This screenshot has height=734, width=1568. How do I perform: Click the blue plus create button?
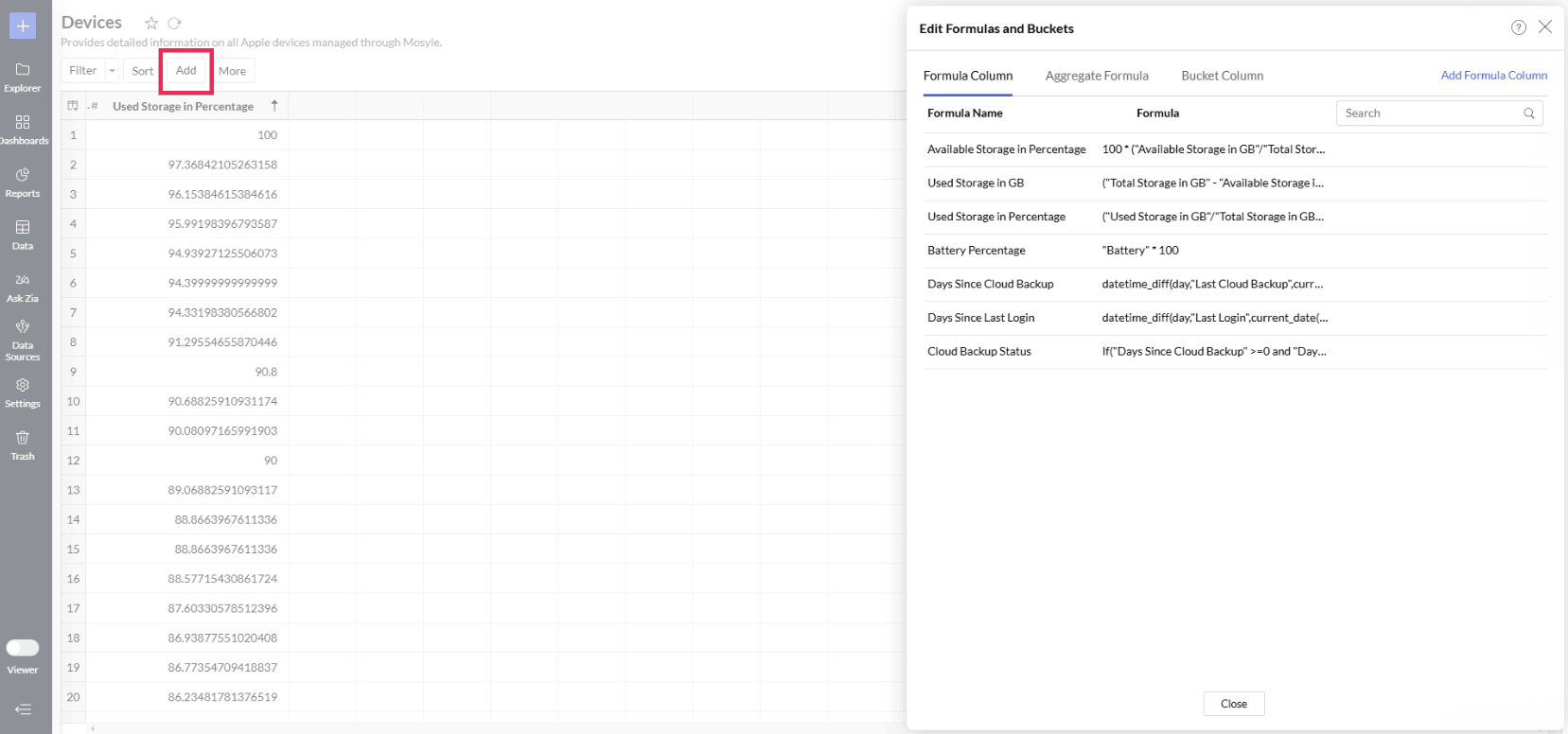(x=23, y=26)
